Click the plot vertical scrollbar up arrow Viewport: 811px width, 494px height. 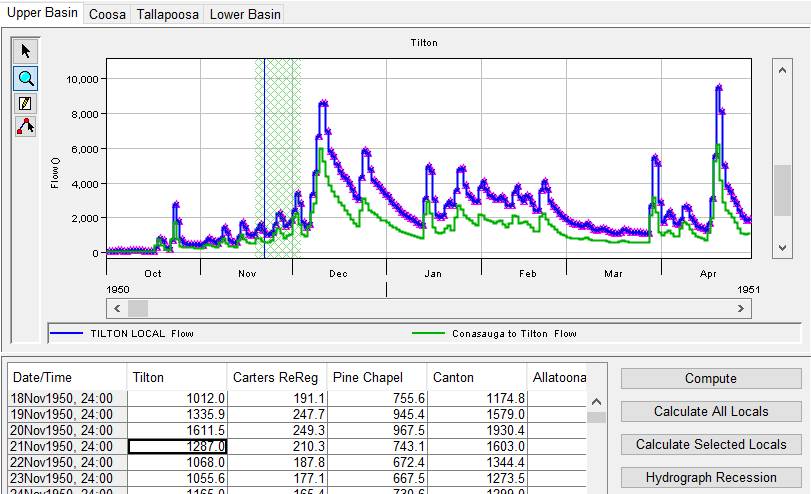[782, 68]
